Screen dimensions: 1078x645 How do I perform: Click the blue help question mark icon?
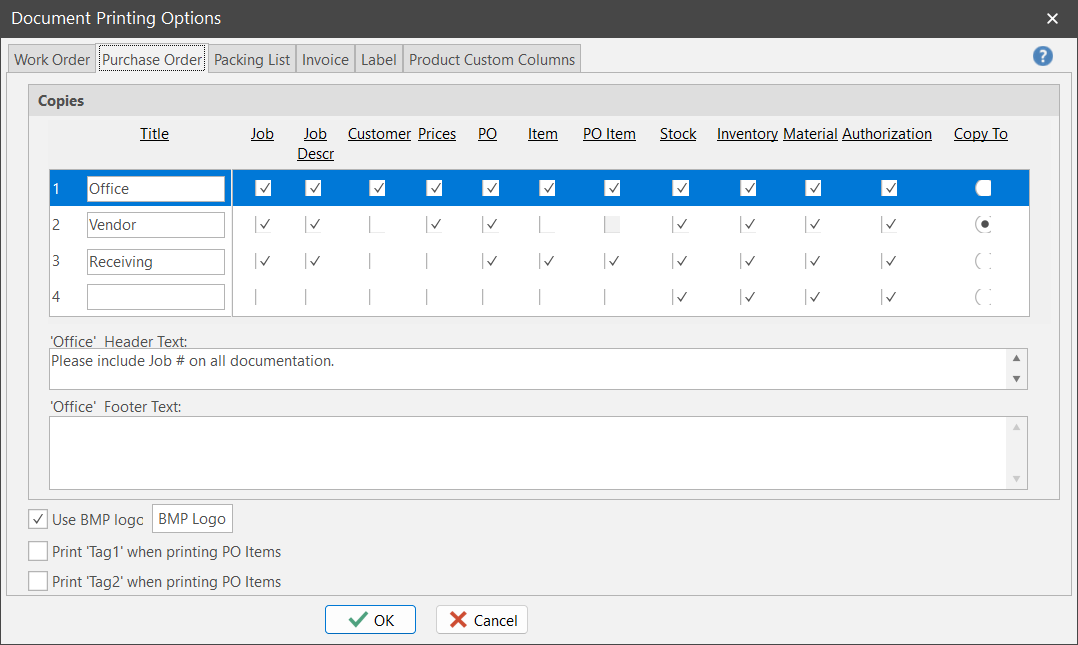point(1043,56)
